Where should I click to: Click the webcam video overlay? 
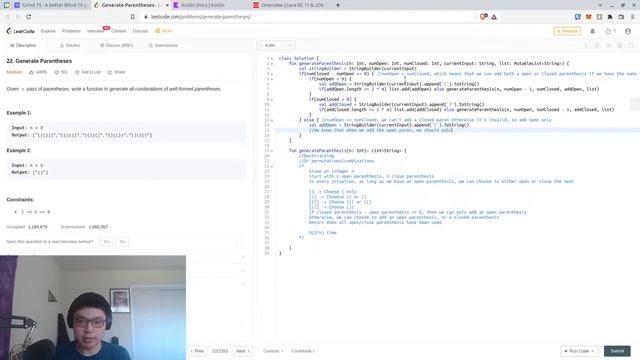point(93,308)
